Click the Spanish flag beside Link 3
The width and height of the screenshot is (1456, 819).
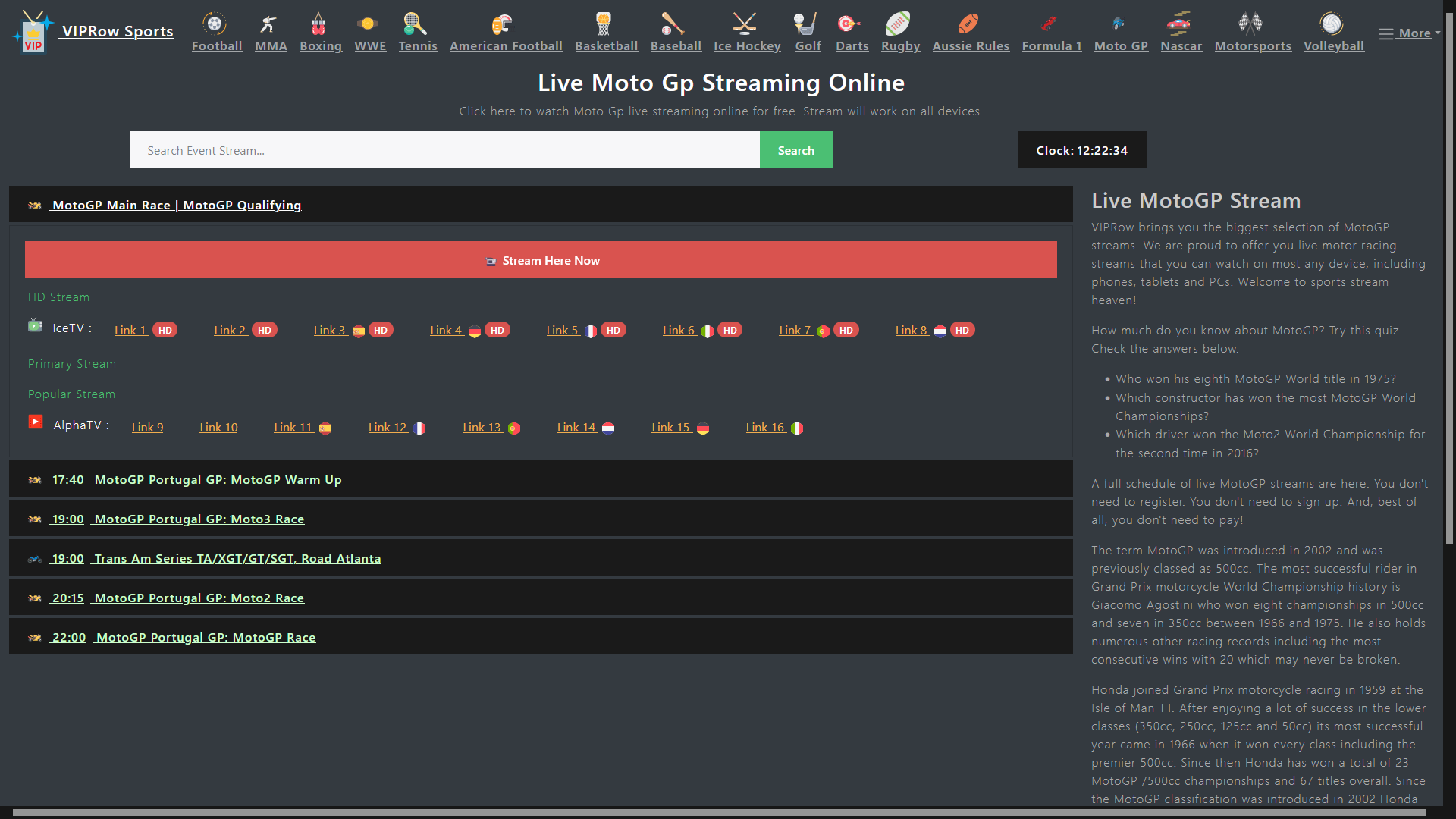coord(359,331)
